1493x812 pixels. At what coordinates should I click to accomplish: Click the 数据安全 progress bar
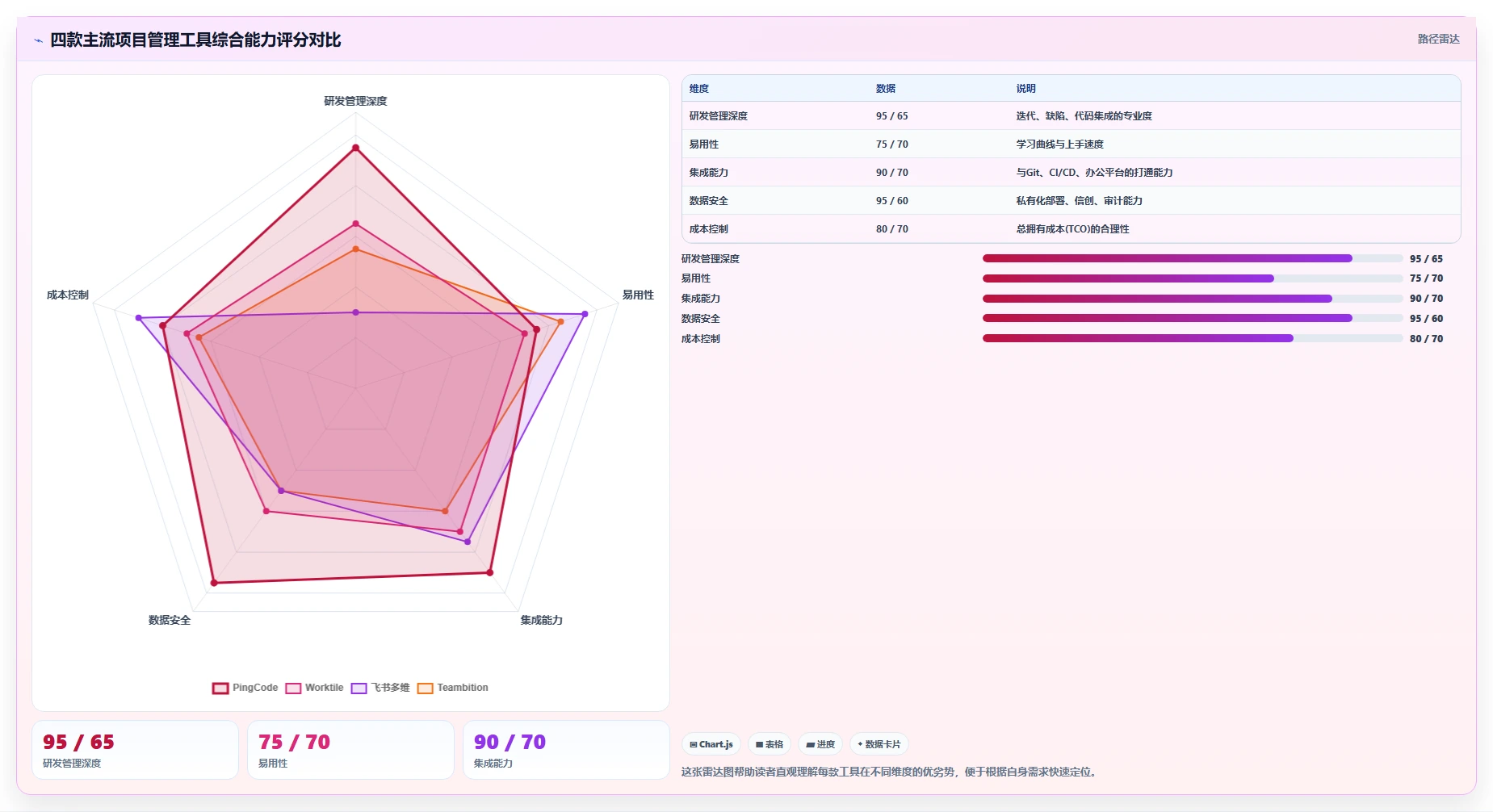pos(1193,318)
